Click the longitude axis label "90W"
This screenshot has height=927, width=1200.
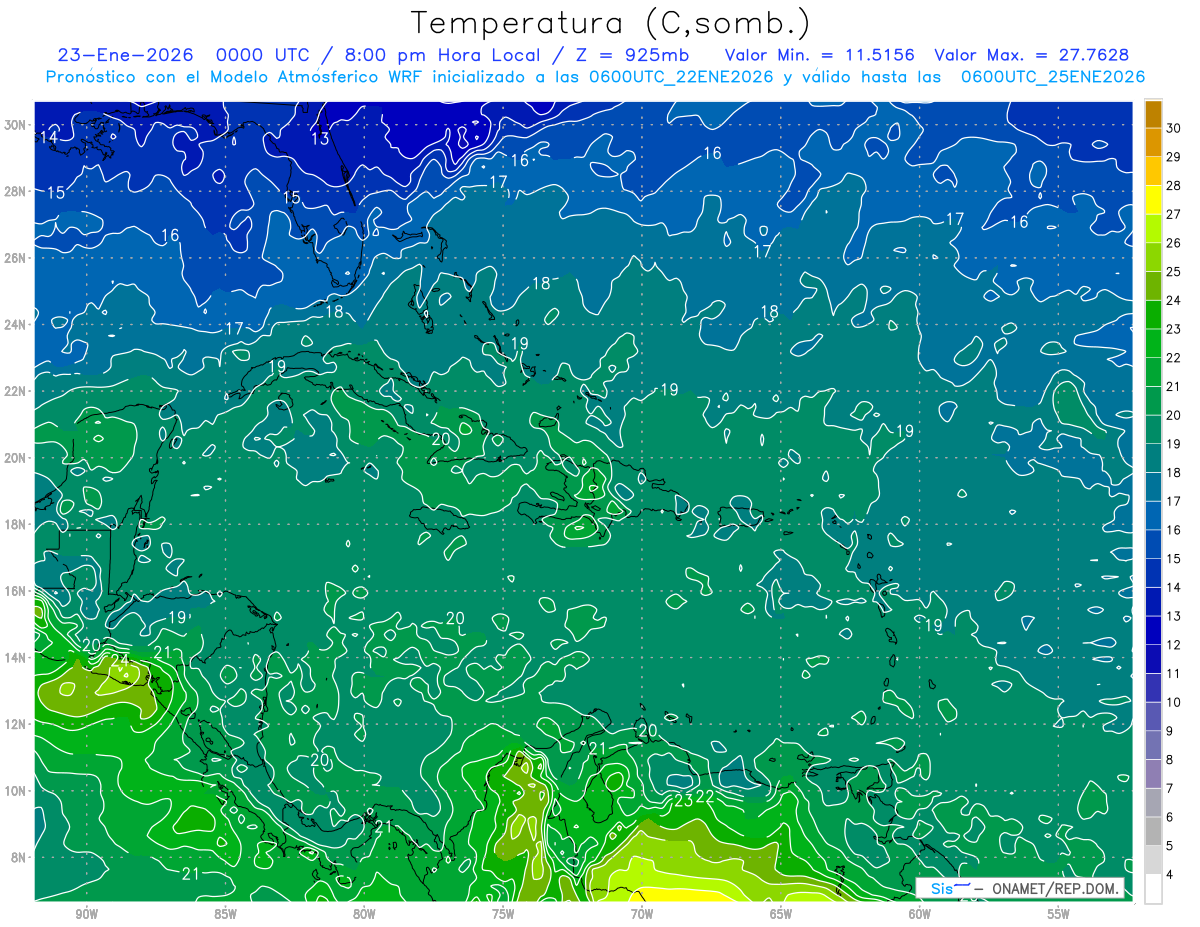pos(86,914)
